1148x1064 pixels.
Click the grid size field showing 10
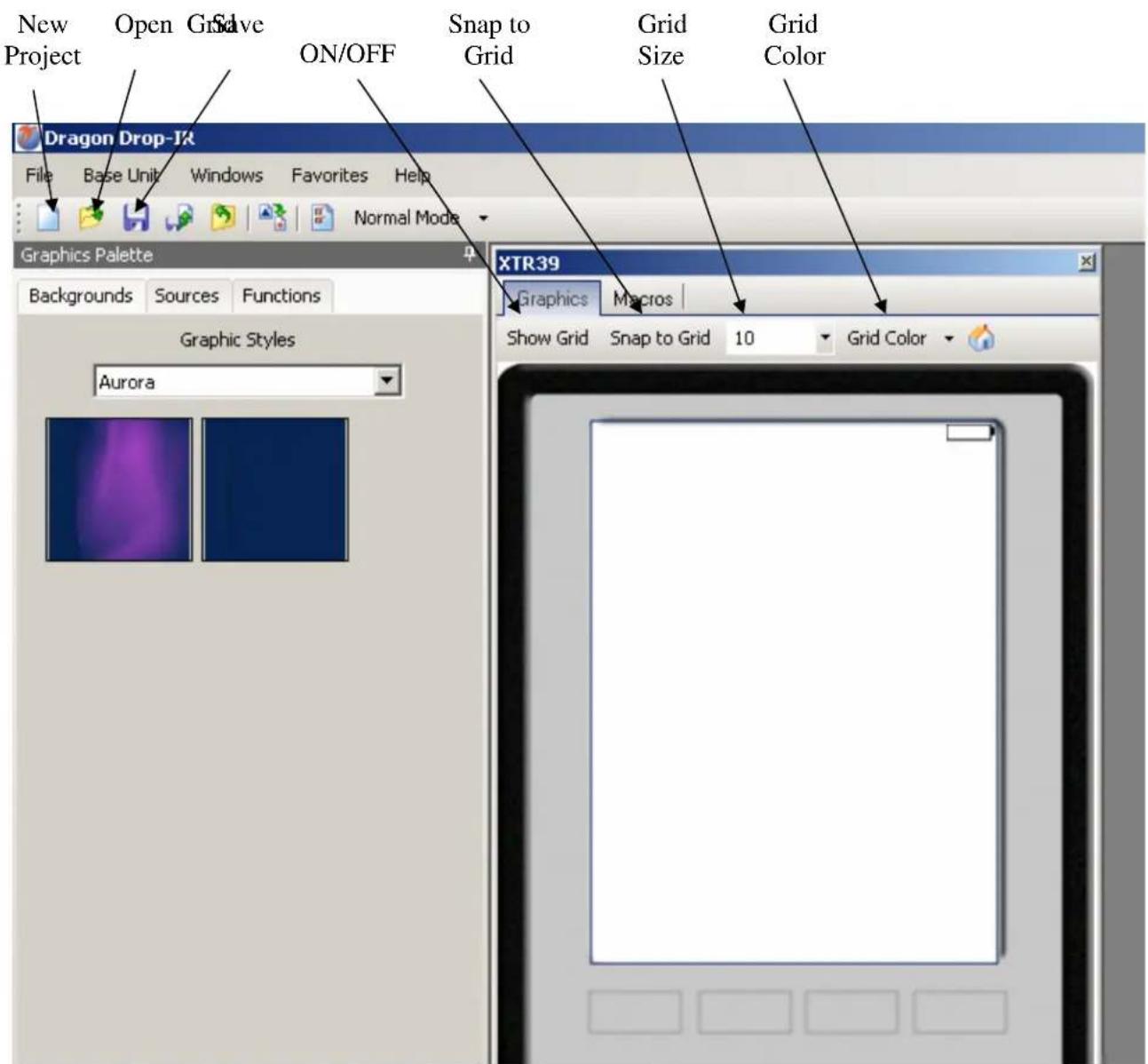(771, 337)
